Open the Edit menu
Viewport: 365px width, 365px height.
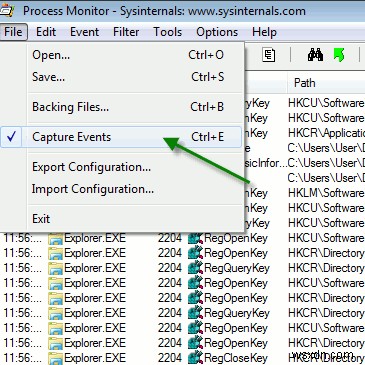46,32
